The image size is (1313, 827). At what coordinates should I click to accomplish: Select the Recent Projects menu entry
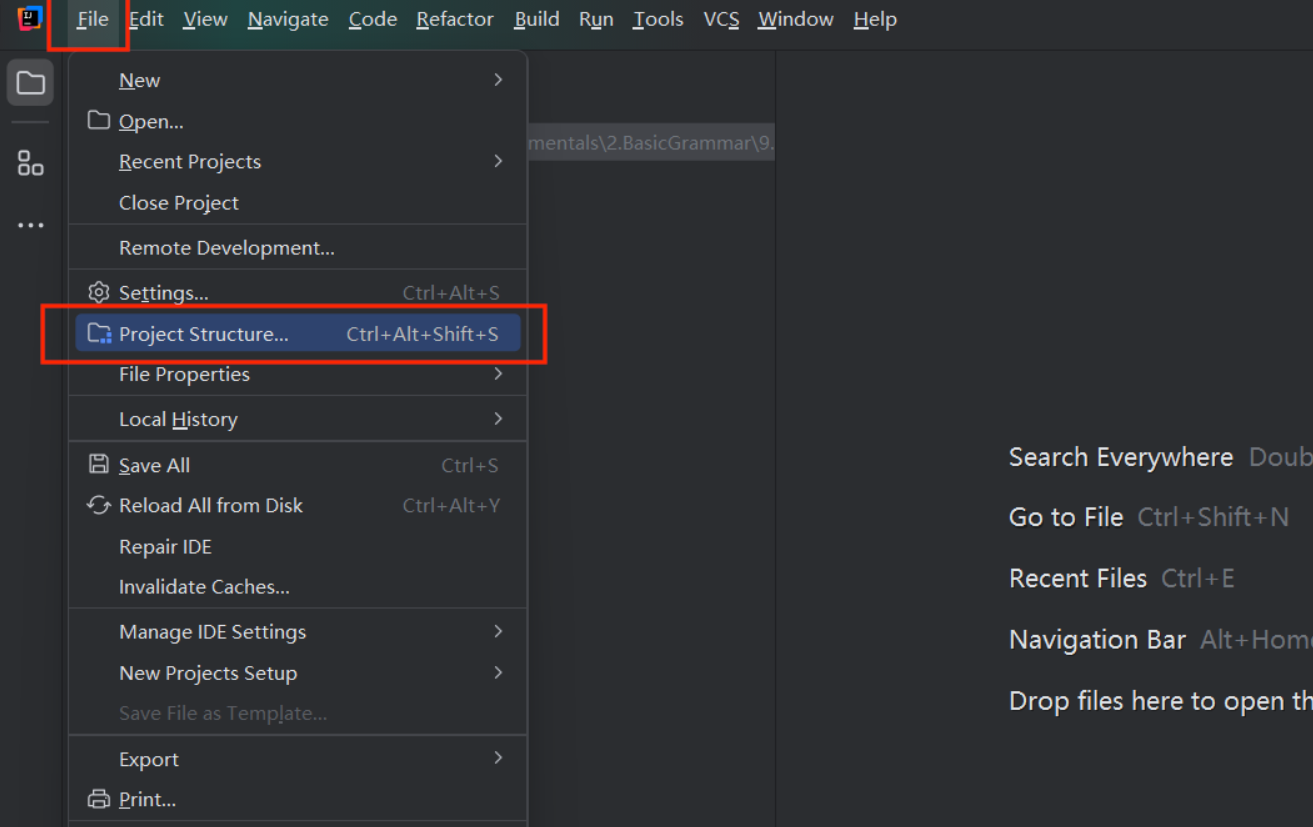298,162
